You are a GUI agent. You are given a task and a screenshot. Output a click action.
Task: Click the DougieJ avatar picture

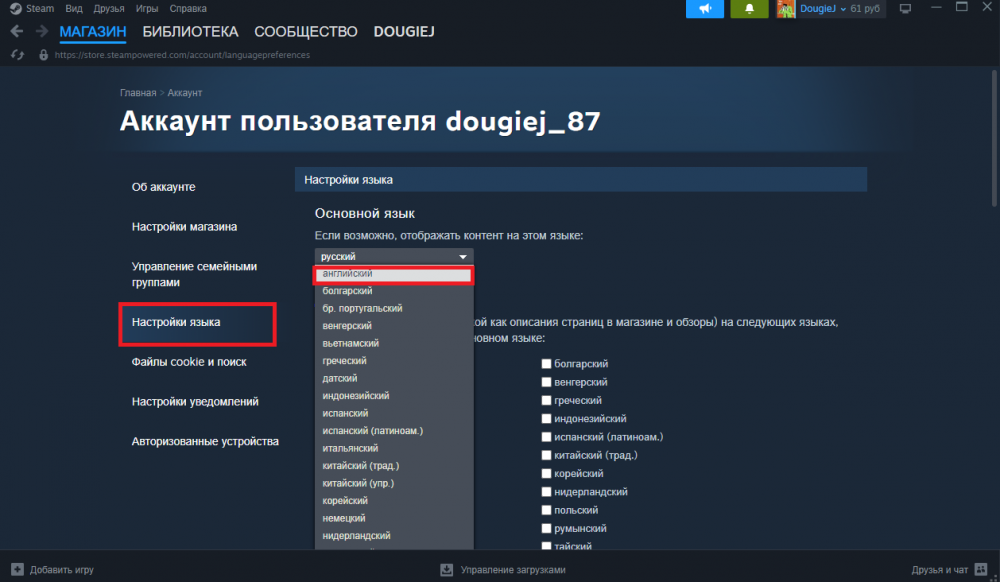[786, 9]
